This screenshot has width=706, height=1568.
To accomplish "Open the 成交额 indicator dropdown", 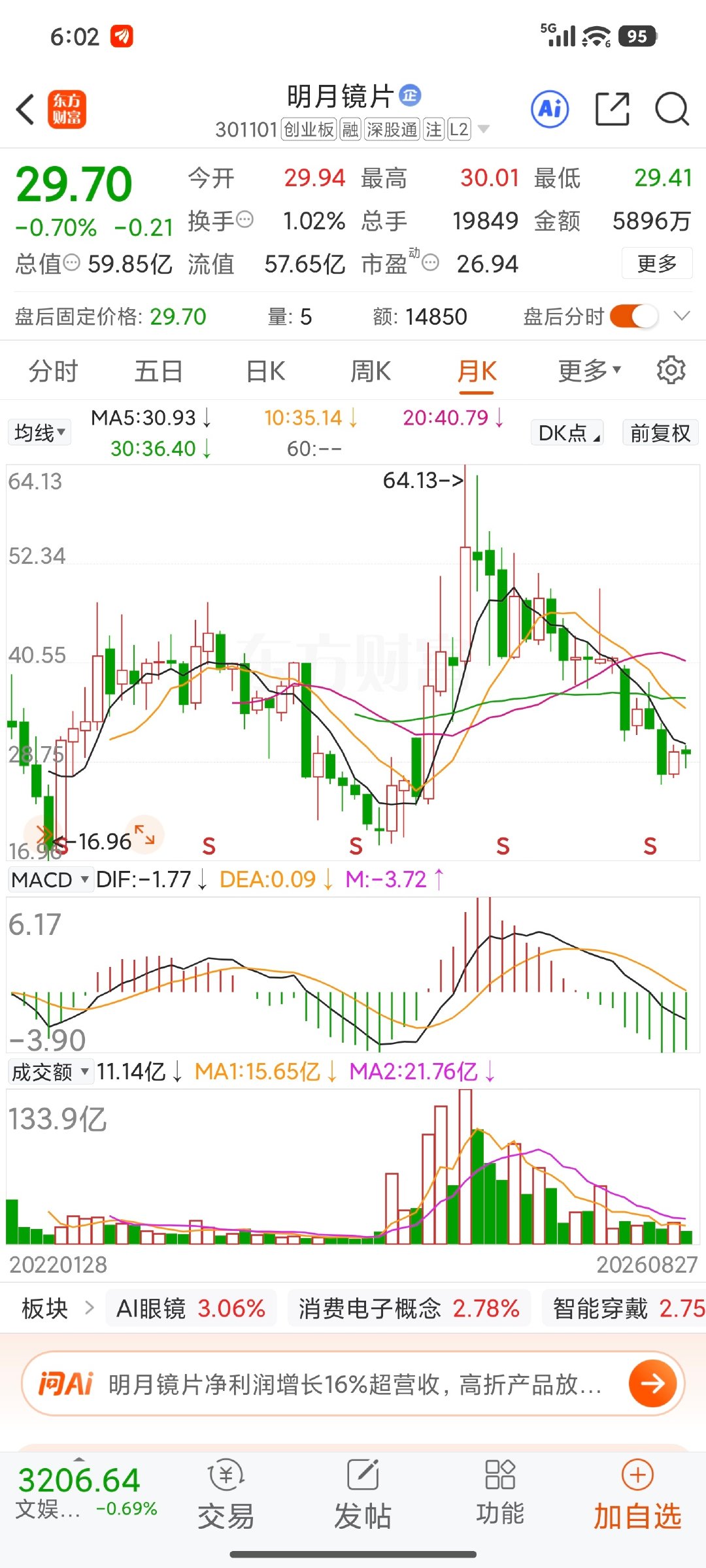I will point(50,1071).
